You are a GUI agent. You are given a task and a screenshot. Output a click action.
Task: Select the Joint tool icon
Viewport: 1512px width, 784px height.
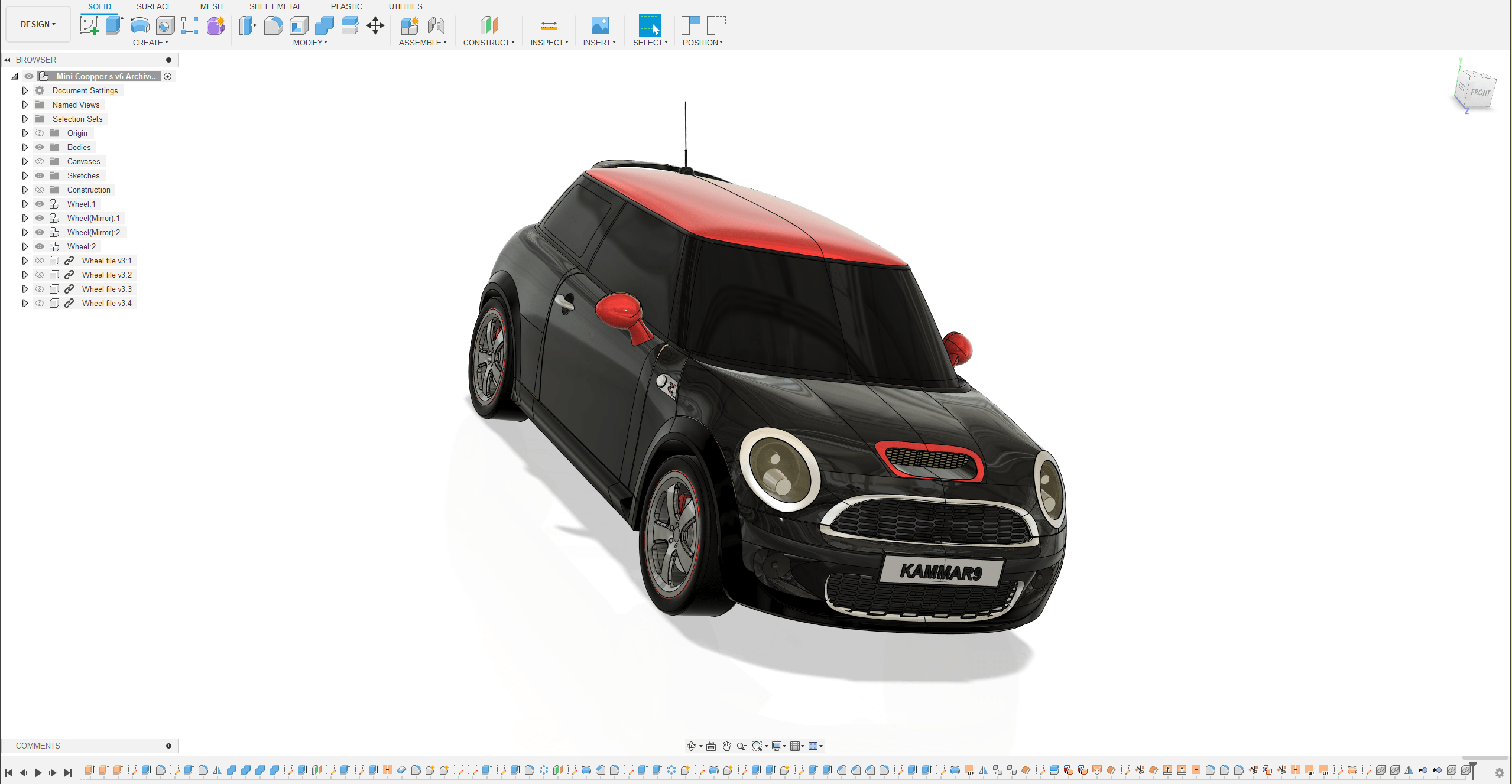[436, 25]
